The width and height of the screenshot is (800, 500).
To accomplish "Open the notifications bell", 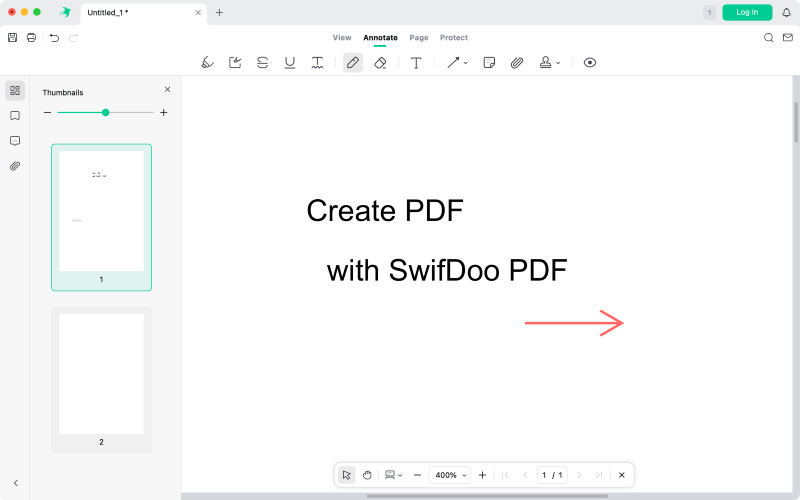I will 786,12.
